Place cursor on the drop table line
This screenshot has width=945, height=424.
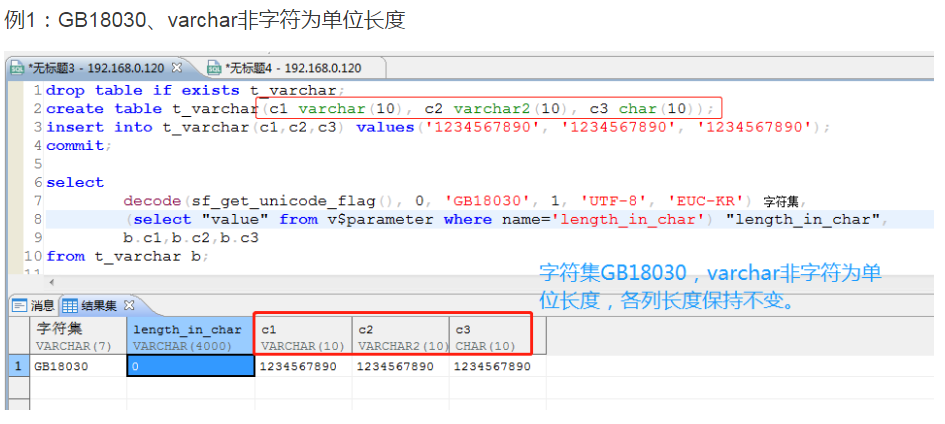(x=194, y=91)
